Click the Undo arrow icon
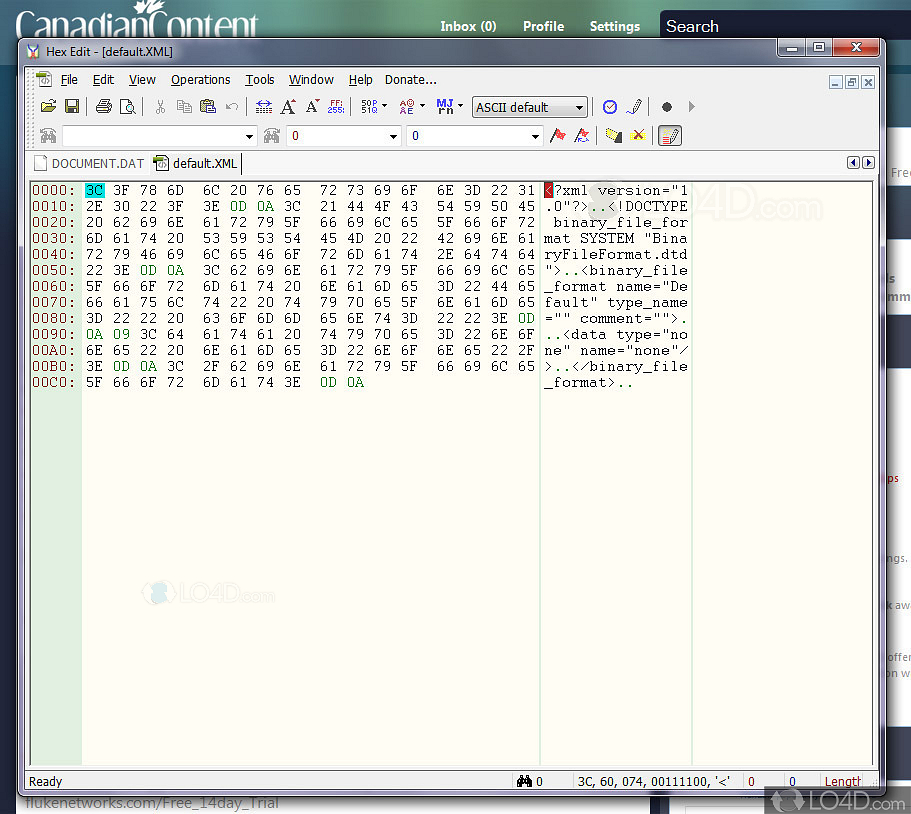This screenshot has height=814, width=911. (x=232, y=107)
